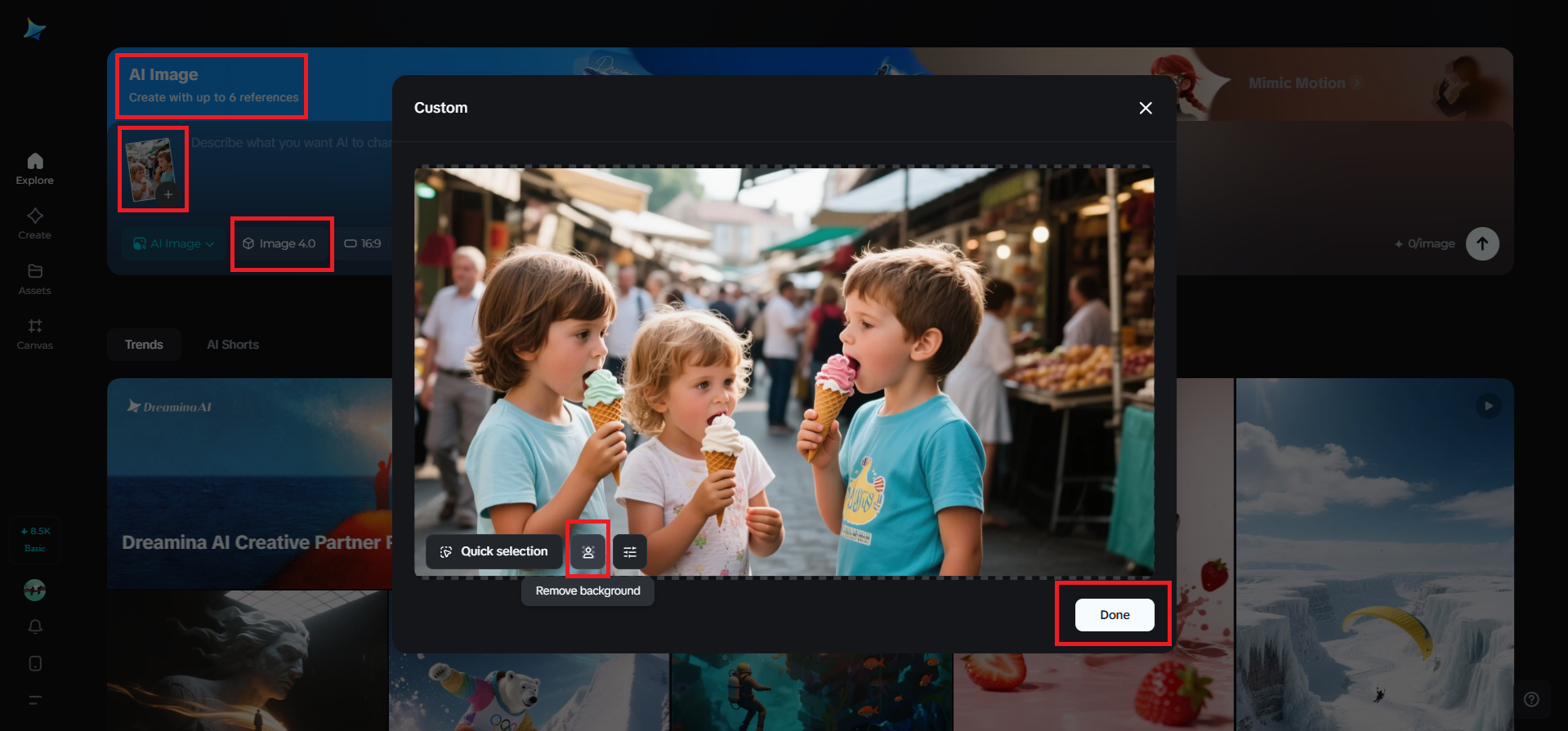Screen dimensions: 1568x731
Task: Expand the AI Image mode dropdown
Action: click(x=173, y=243)
